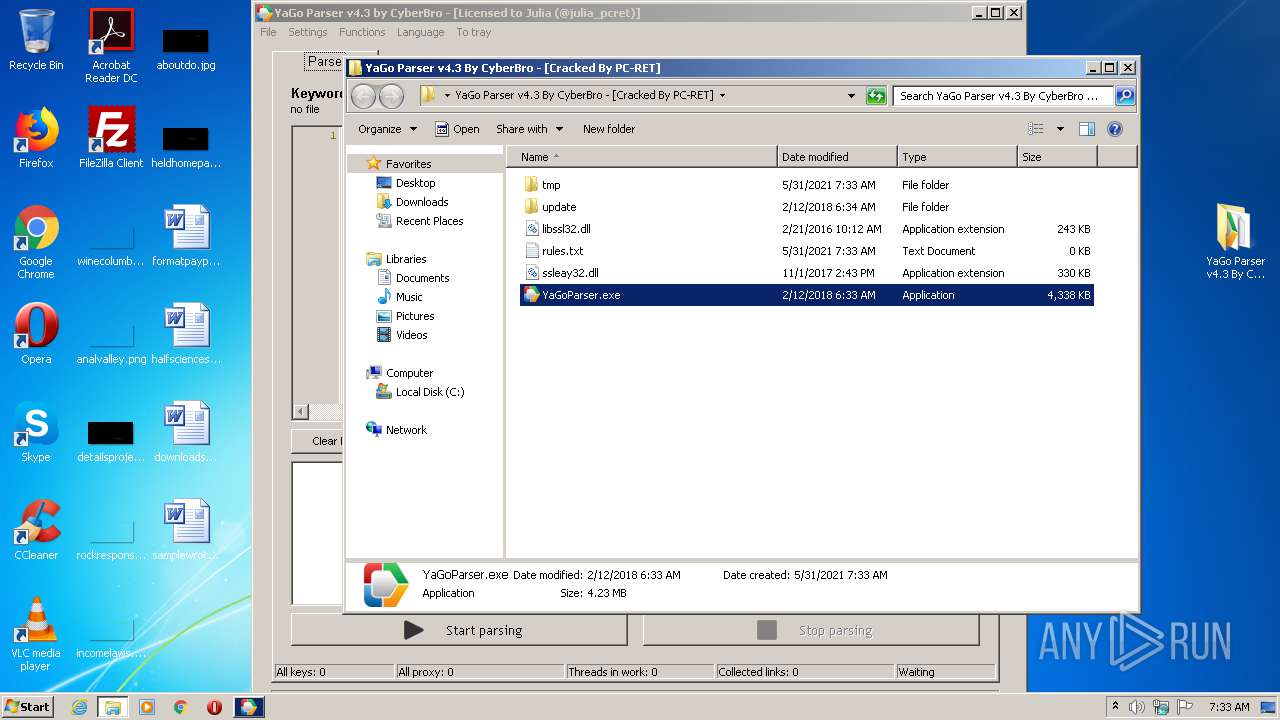
Task: Click To tray menu item
Action: (x=474, y=32)
